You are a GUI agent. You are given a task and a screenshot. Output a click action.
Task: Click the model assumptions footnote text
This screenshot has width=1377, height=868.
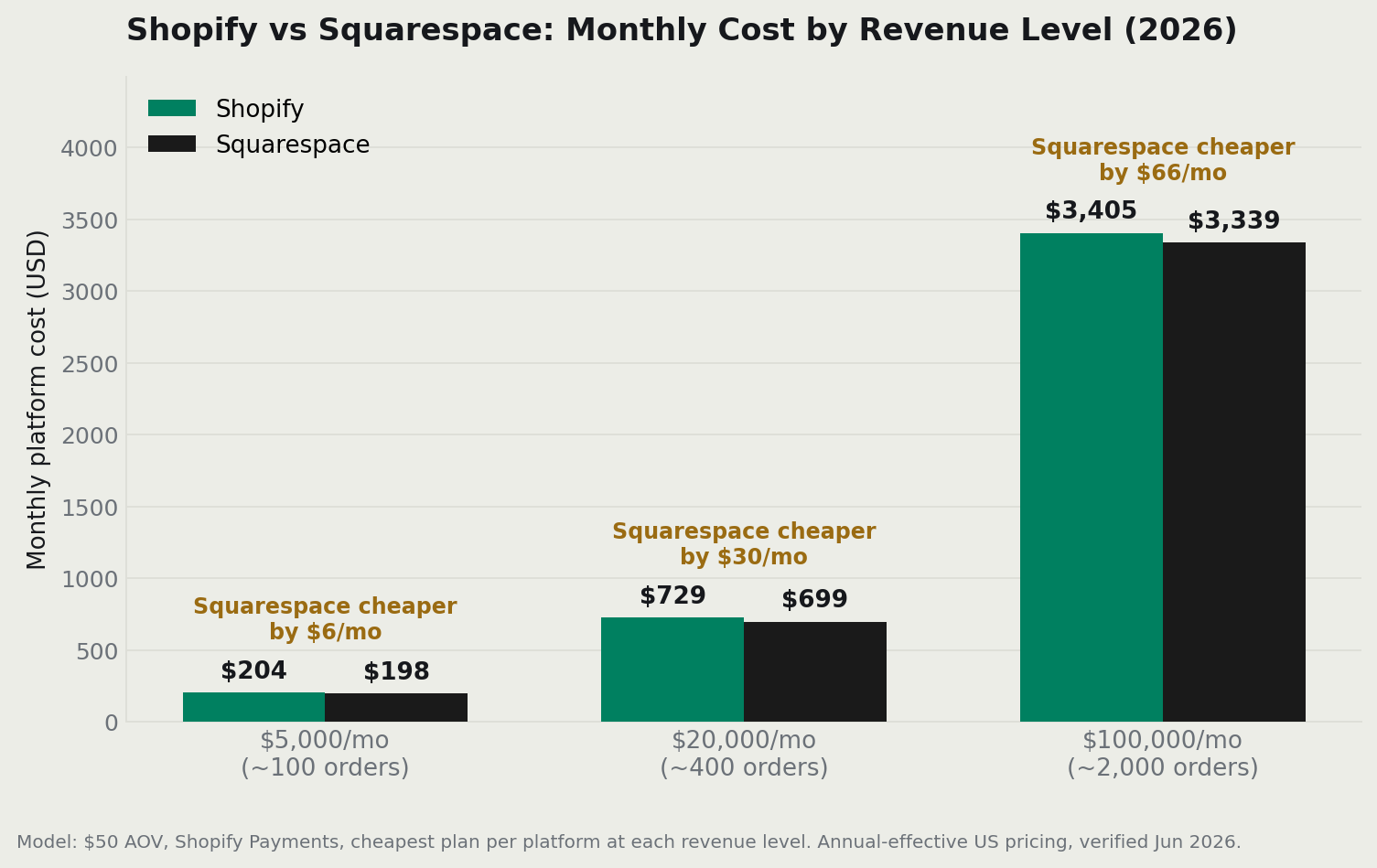[629, 842]
